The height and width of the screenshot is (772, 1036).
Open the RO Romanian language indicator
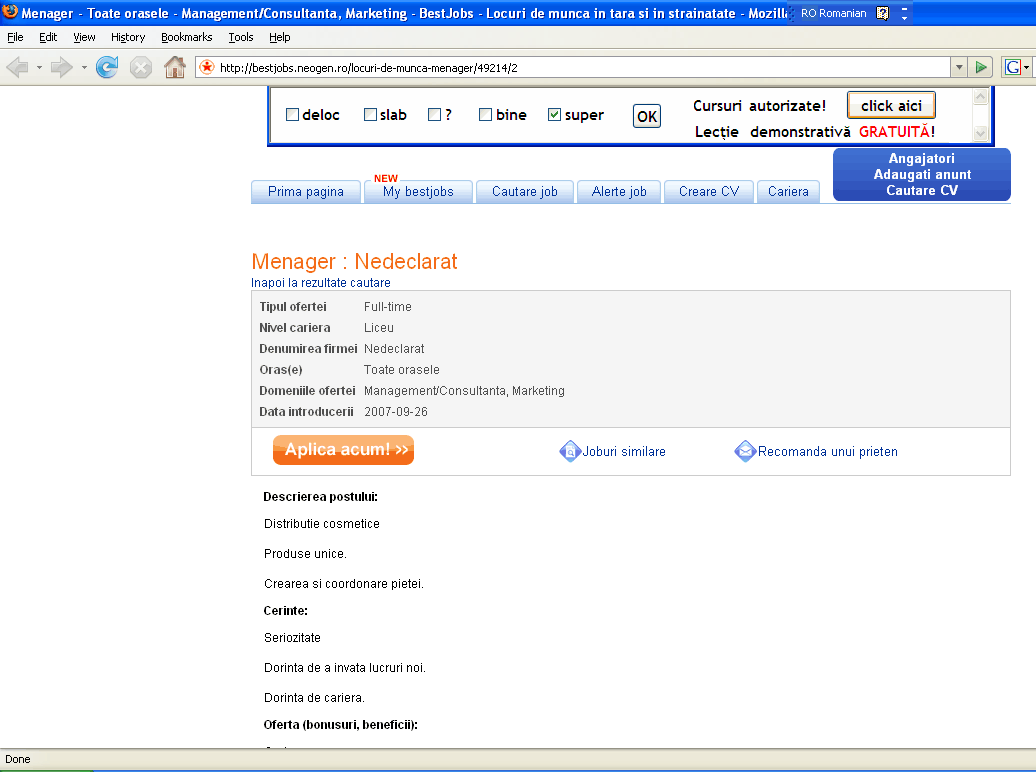[x=833, y=13]
